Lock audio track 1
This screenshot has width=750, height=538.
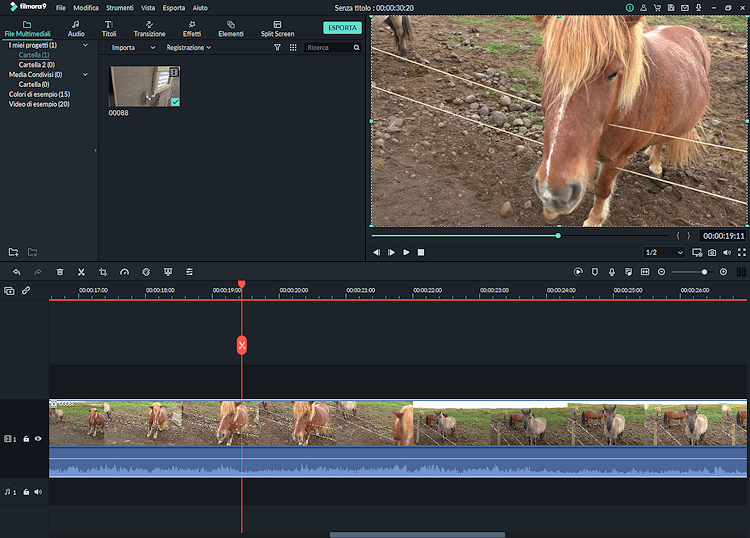[26, 492]
